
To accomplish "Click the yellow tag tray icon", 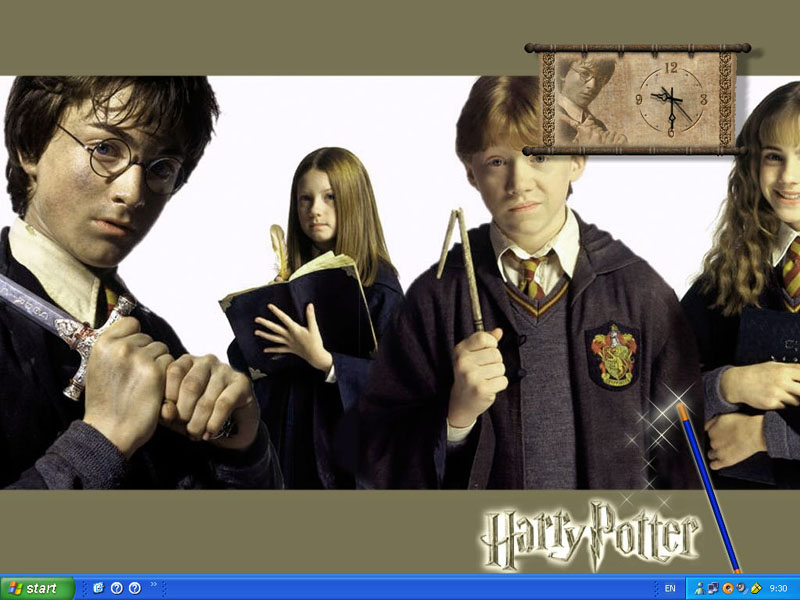I will coord(756,588).
